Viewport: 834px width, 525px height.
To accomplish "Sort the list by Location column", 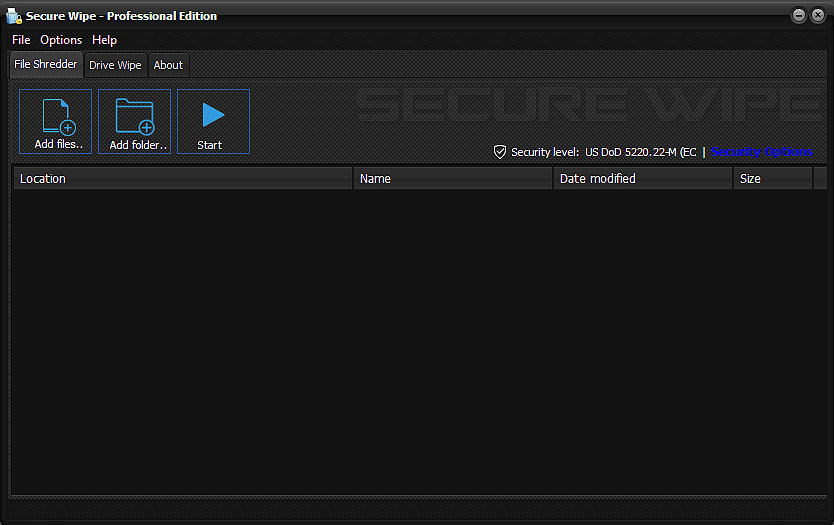I will (182, 179).
